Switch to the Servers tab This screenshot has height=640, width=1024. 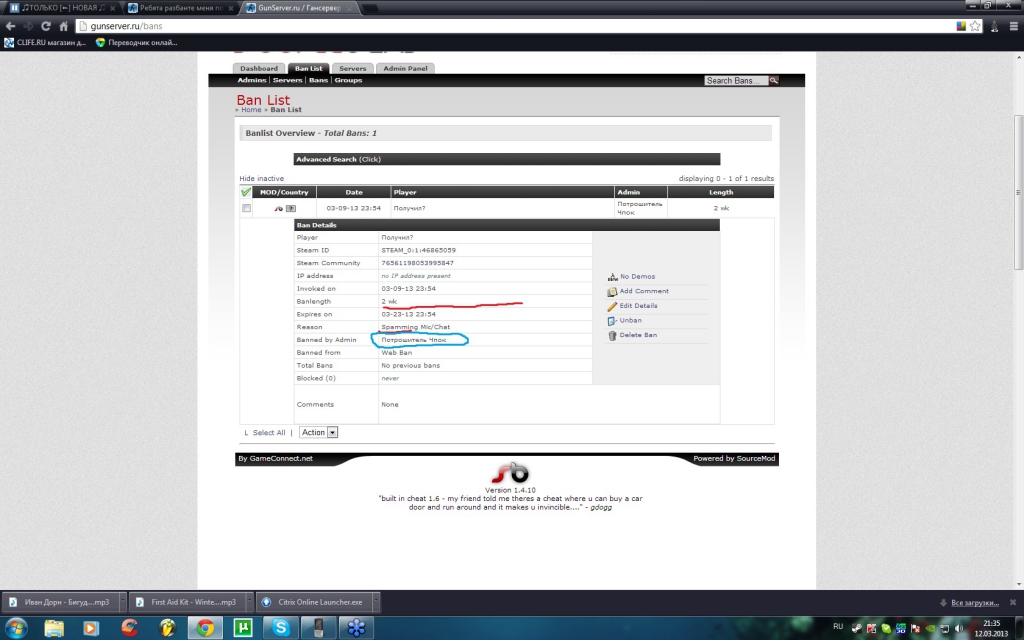(x=352, y=68)
